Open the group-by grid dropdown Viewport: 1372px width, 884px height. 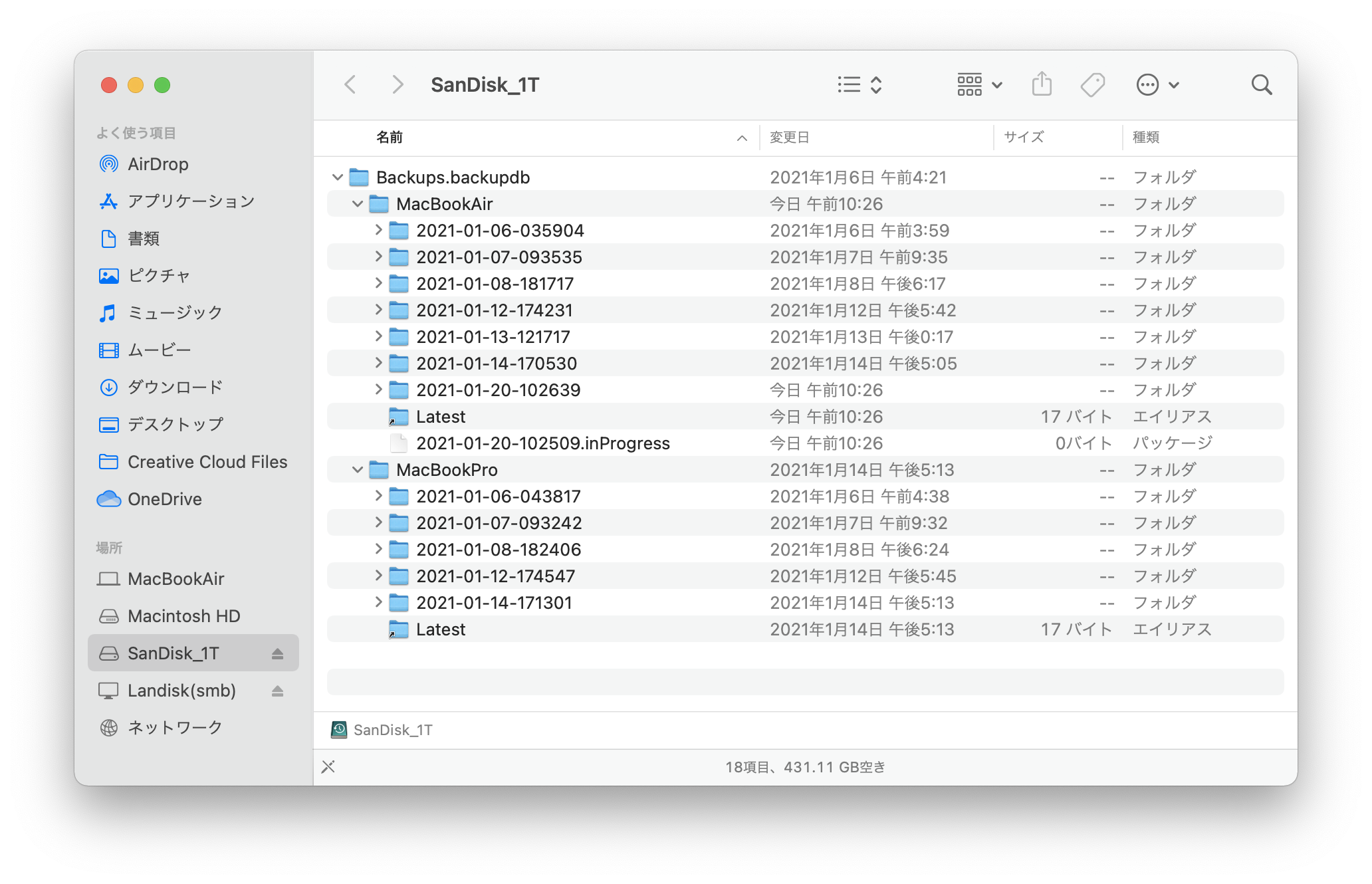[980, 85]
